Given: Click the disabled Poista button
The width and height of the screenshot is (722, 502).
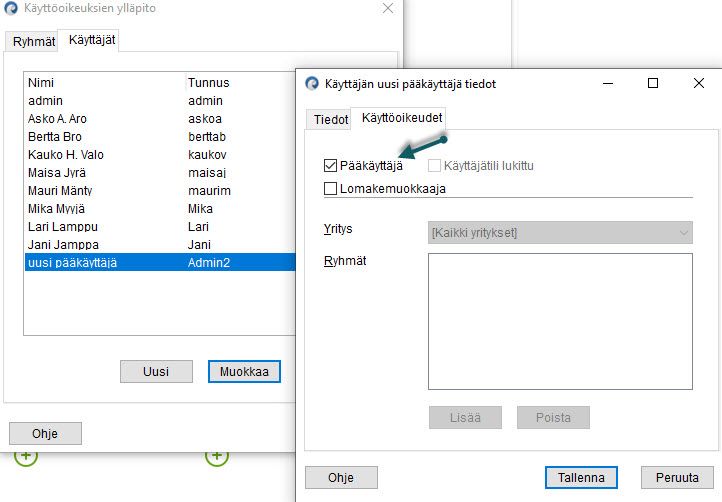Looking at the screenshot, I should 553,417.
